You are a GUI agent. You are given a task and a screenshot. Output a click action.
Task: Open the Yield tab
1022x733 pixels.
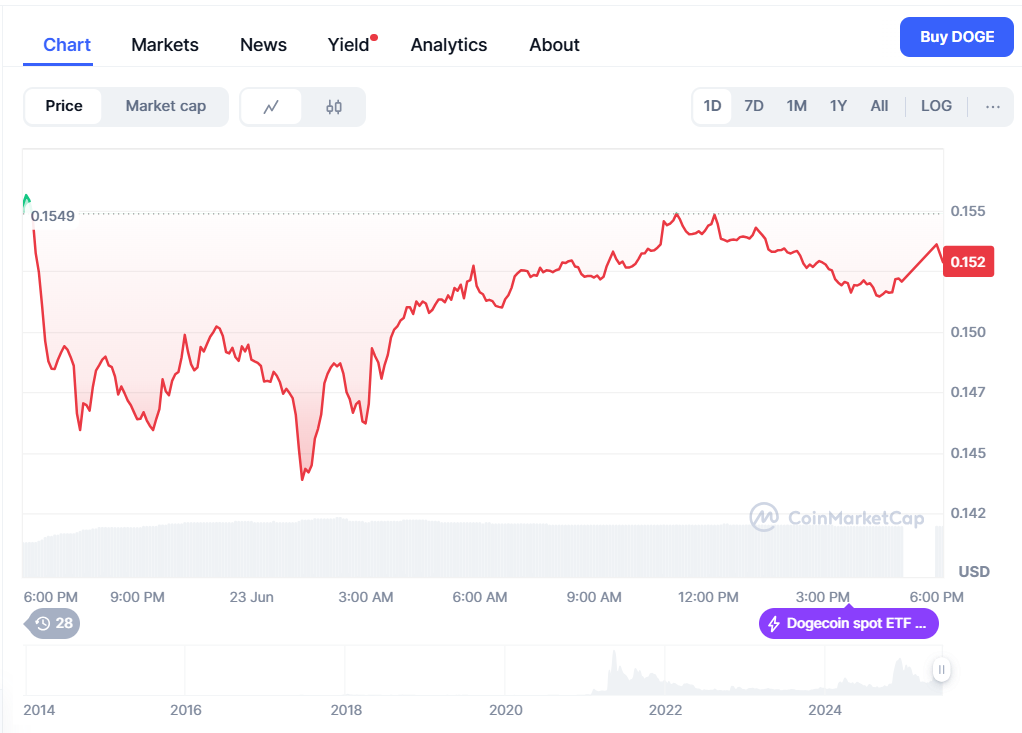tap(349, 45)
